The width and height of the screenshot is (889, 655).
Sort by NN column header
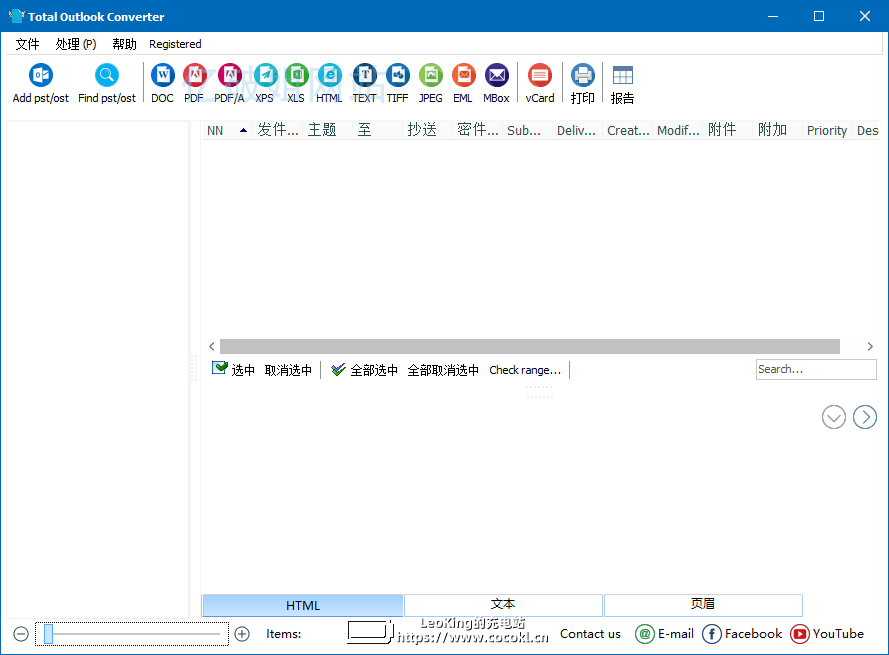(227, 130)
